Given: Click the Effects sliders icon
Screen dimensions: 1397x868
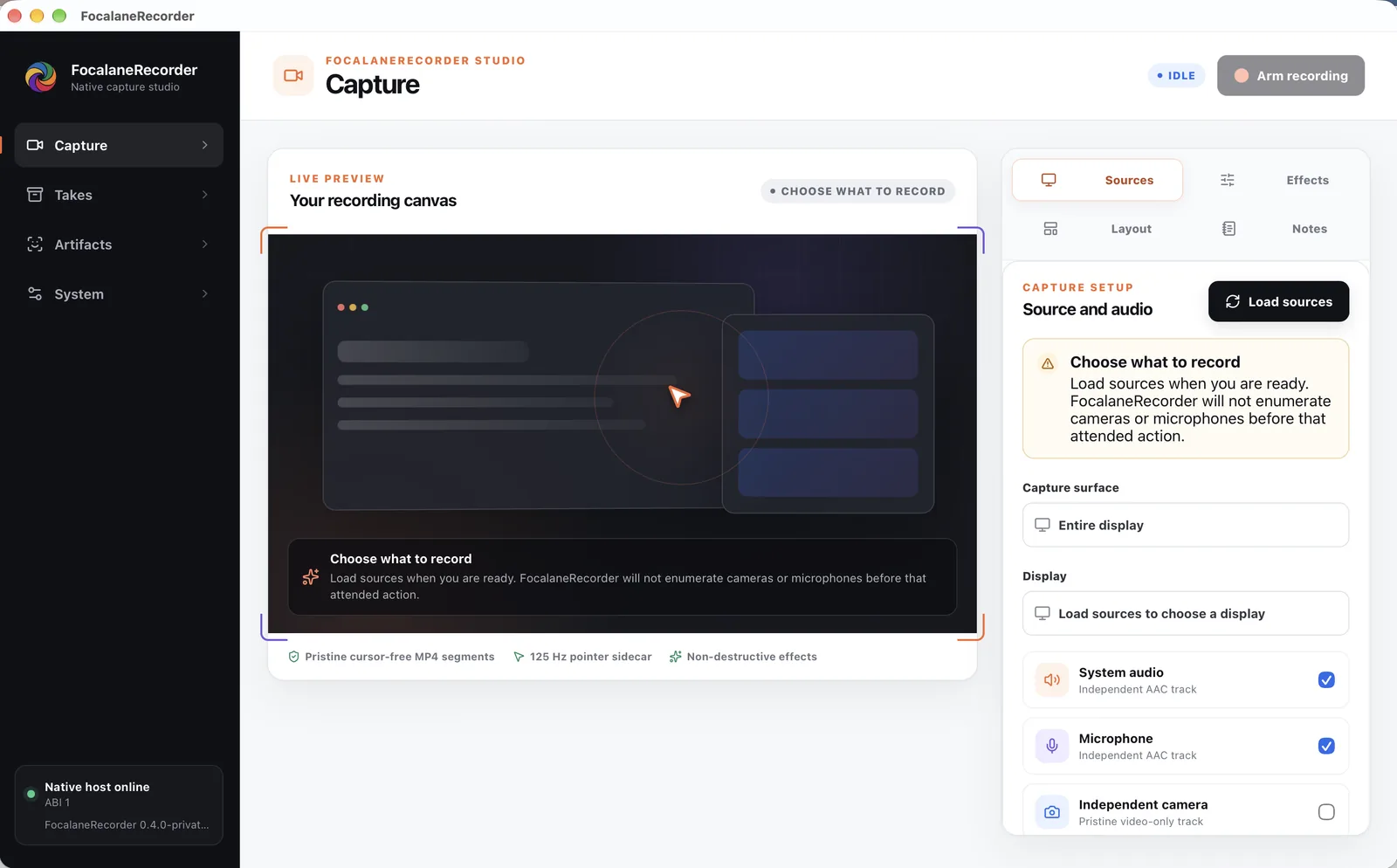Looking at the screenshot, I should [1227, 180].
